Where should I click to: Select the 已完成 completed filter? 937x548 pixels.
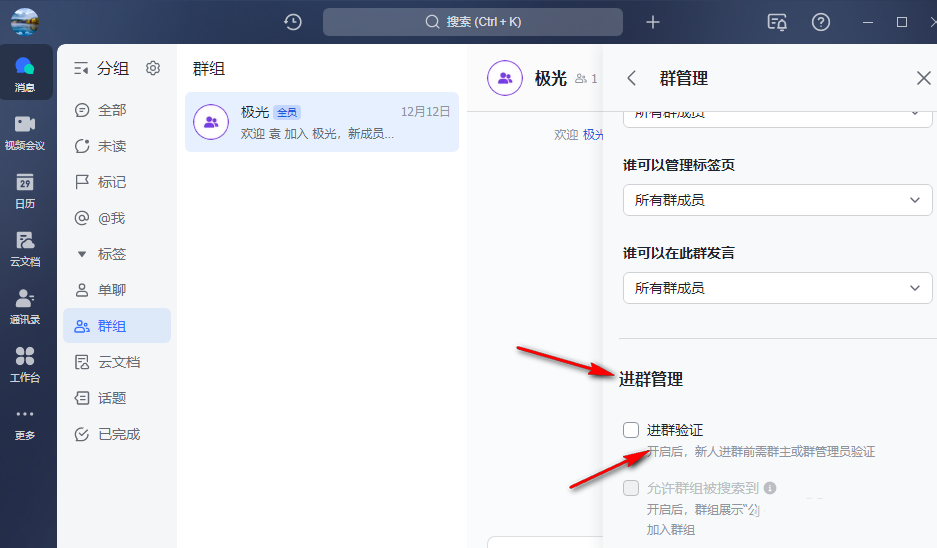(x=117, y=434)
